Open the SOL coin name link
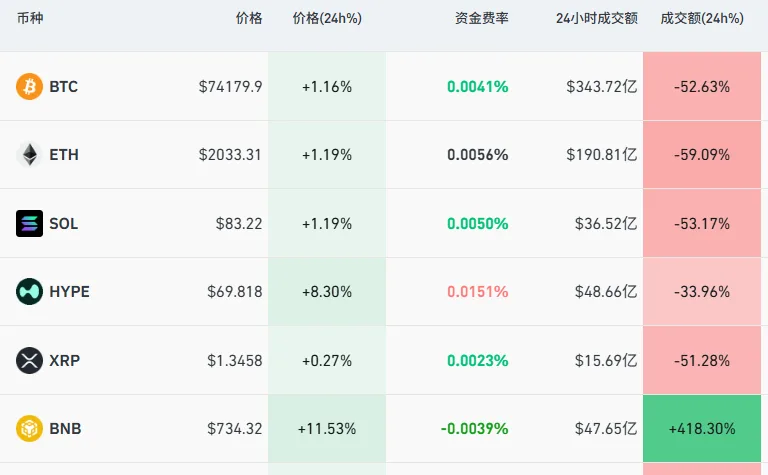Image resolution: width=768 pixels, height=475 pixels. (x=64, y=224)
